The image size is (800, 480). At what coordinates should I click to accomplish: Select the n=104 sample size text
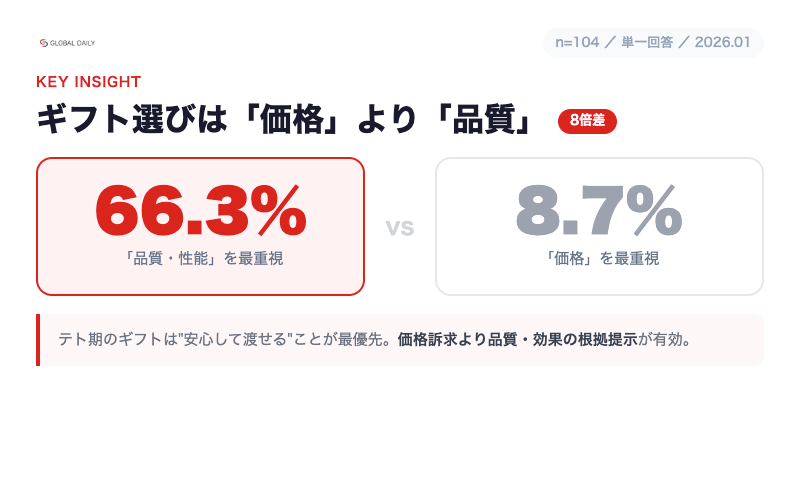pos(577,42)
